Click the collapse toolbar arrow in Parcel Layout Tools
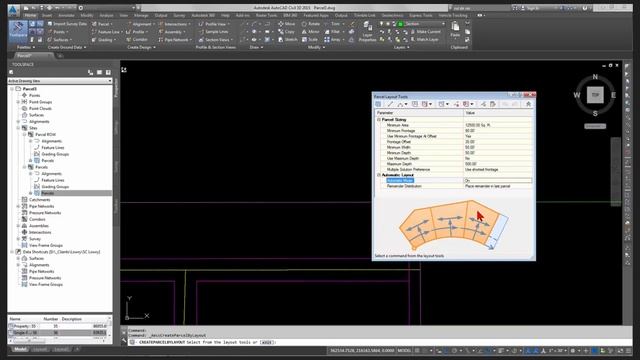Image resolution: width=640 pixels, height=360 pixels. (529, 104)
